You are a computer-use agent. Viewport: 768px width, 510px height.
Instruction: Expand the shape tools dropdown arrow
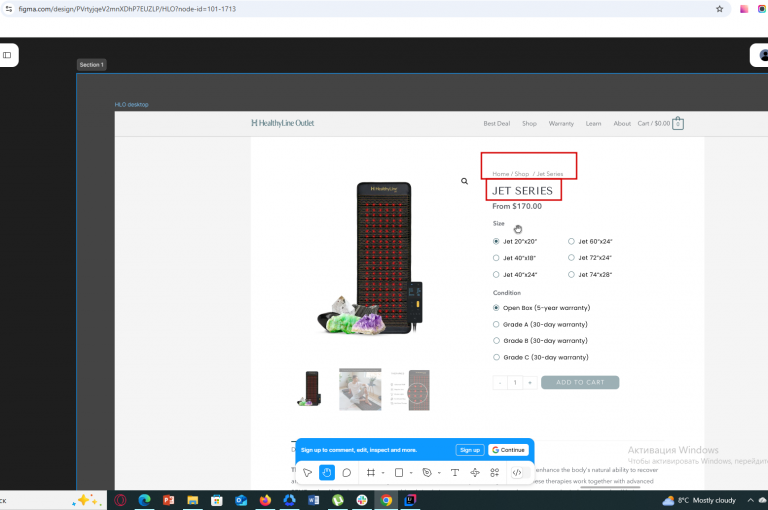411,473
